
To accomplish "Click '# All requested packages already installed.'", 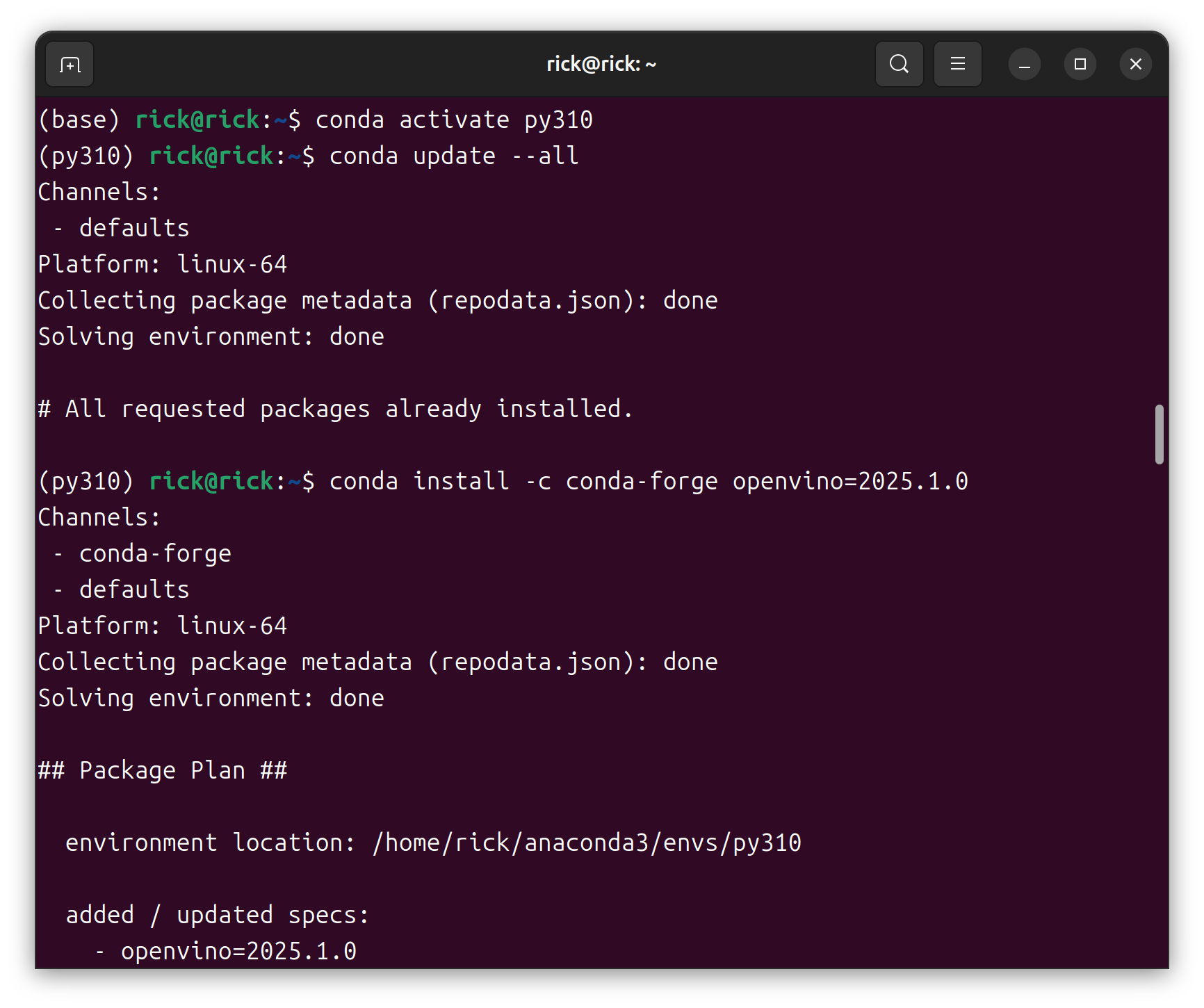I will pyautogui.click(x=336, y=409).
